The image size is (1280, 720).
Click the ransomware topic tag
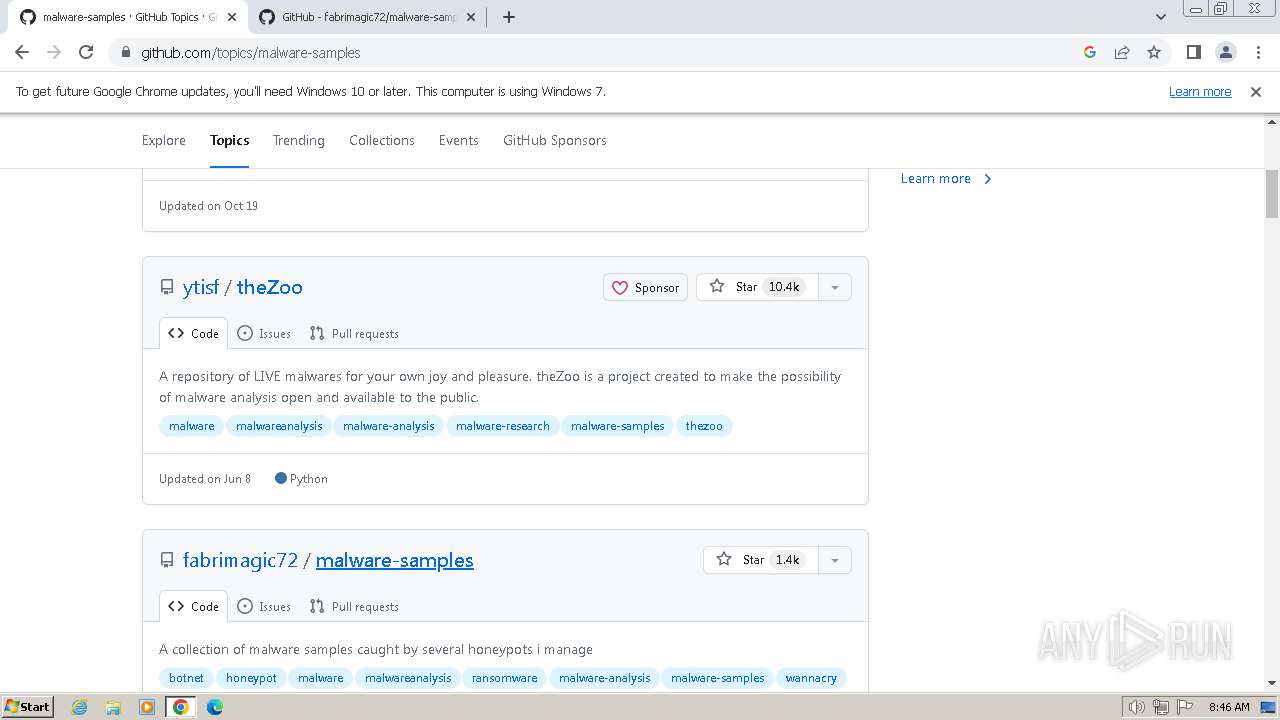[505, 678]
